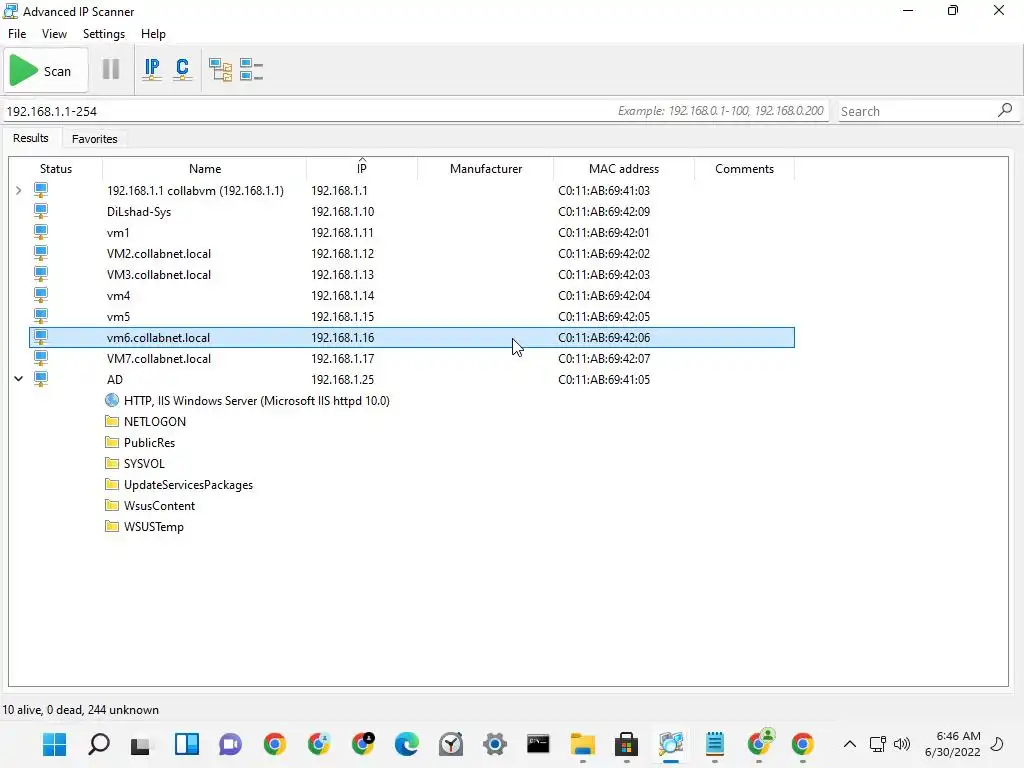1024x768 pixels.
Task: Collapse the AD host row
Action: tap(18, 379)
